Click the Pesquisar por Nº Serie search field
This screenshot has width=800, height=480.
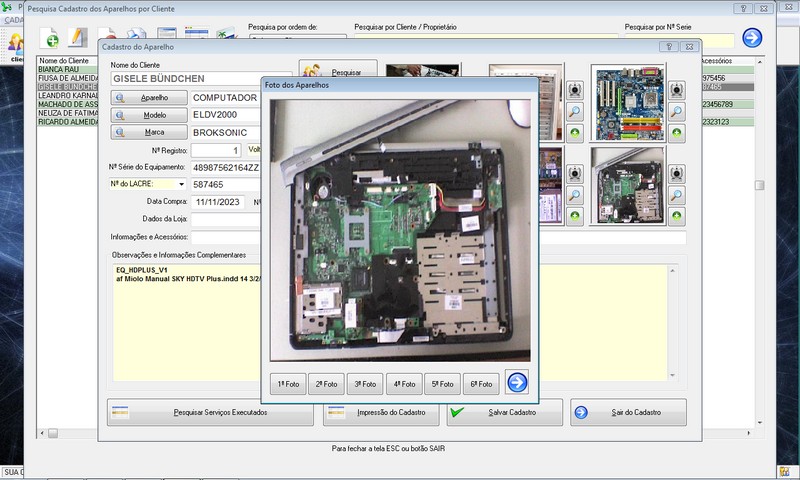[x=679, y=41]
